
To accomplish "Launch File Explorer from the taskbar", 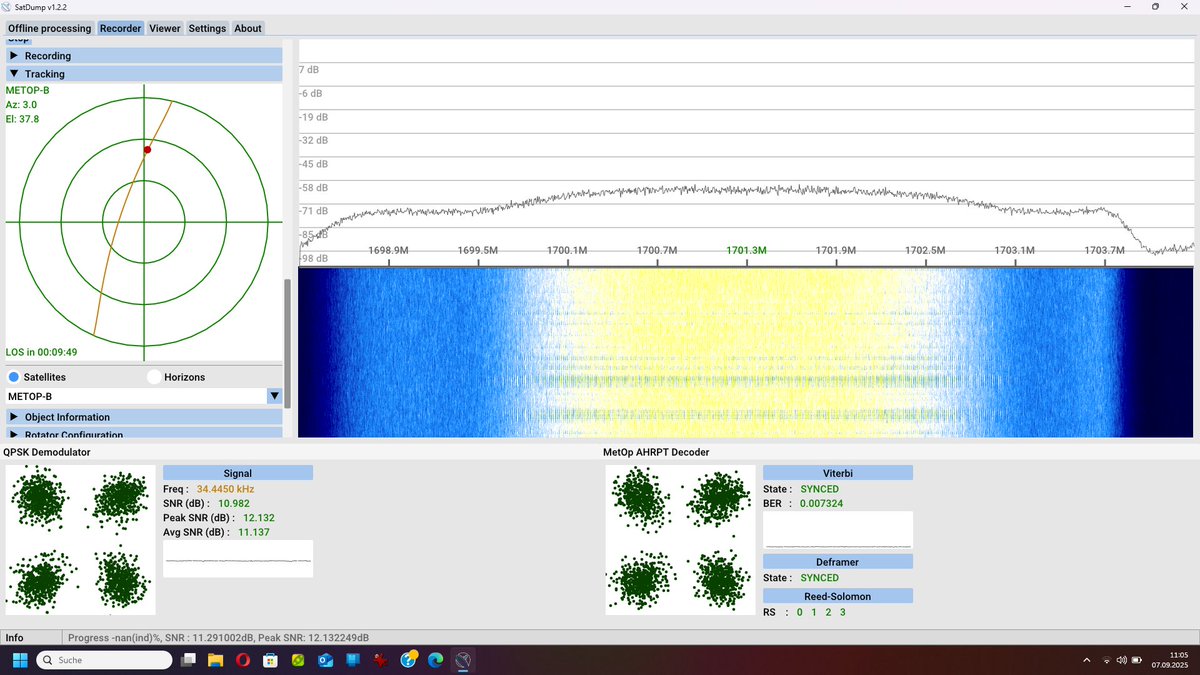I will point(215,660).
